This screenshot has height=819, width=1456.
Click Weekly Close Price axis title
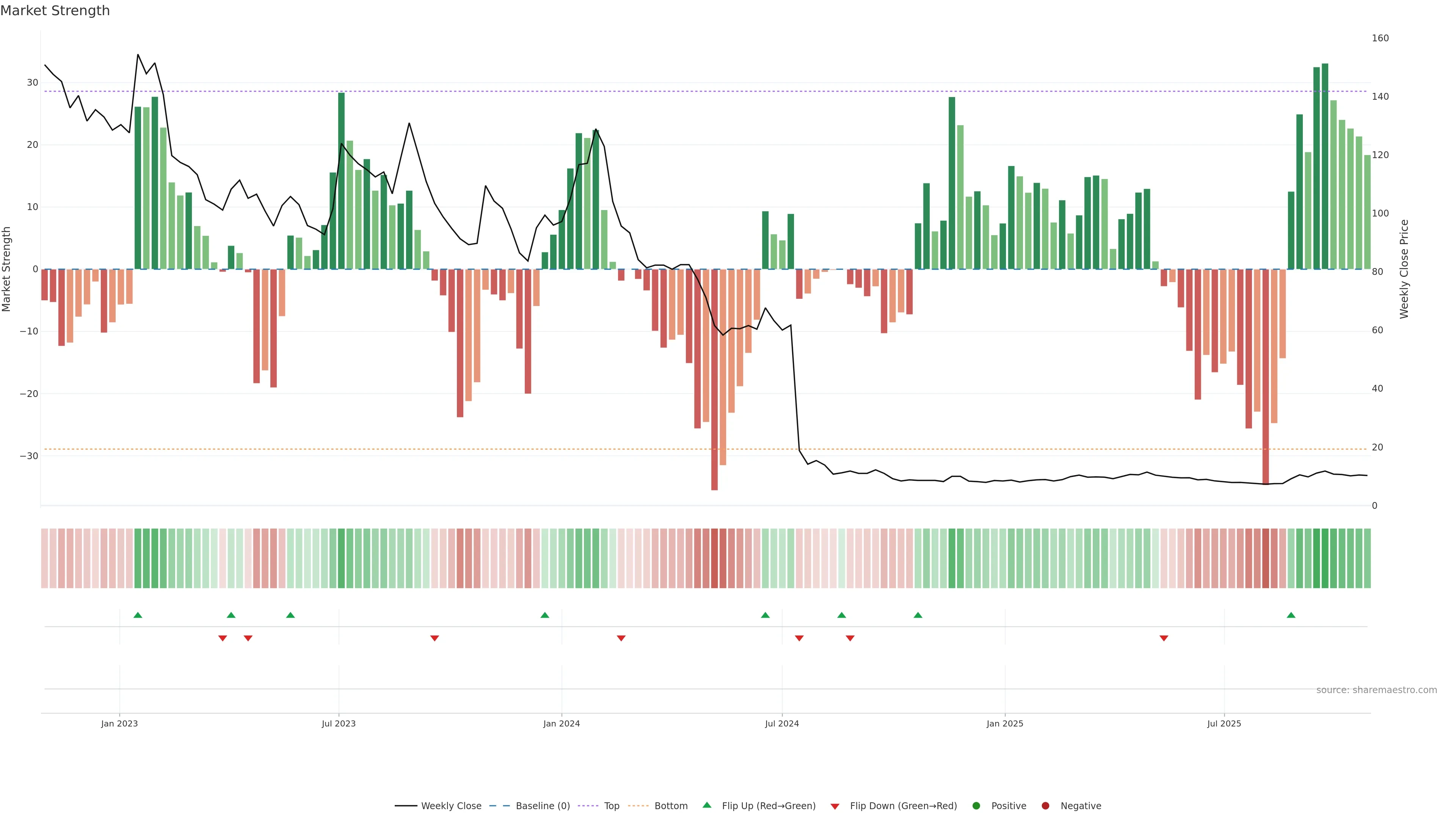pos(1404,269)
